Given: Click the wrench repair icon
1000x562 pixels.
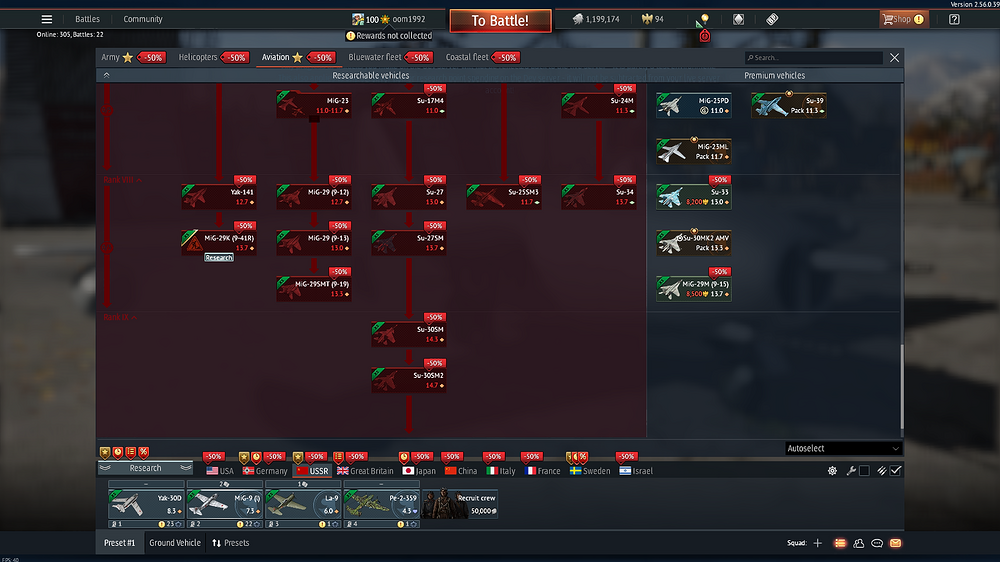Looking at the screenshot, I should pyautogui.click(x=851, y=471).
